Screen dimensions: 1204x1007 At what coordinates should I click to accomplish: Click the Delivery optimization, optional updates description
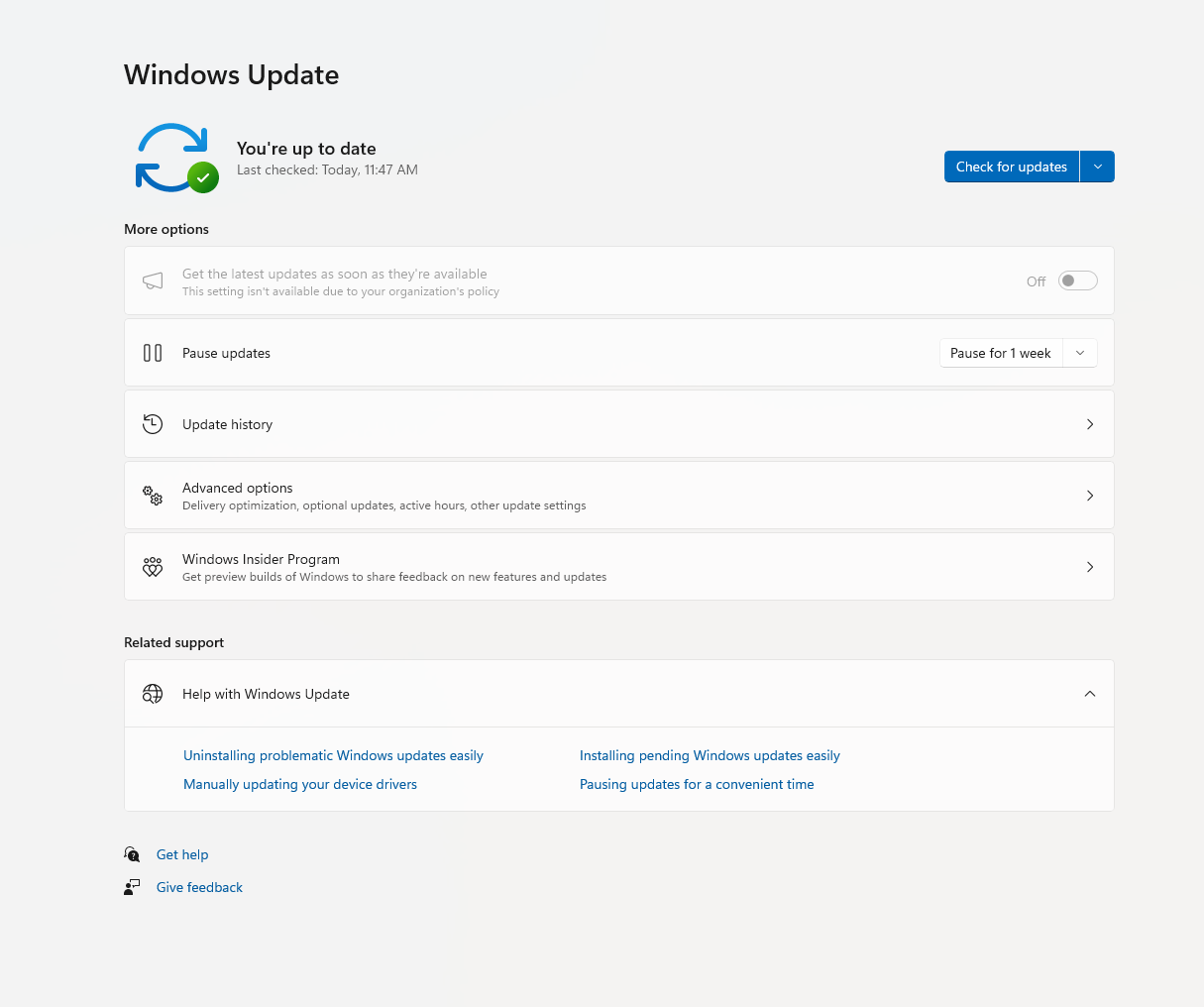coord(383,505)
